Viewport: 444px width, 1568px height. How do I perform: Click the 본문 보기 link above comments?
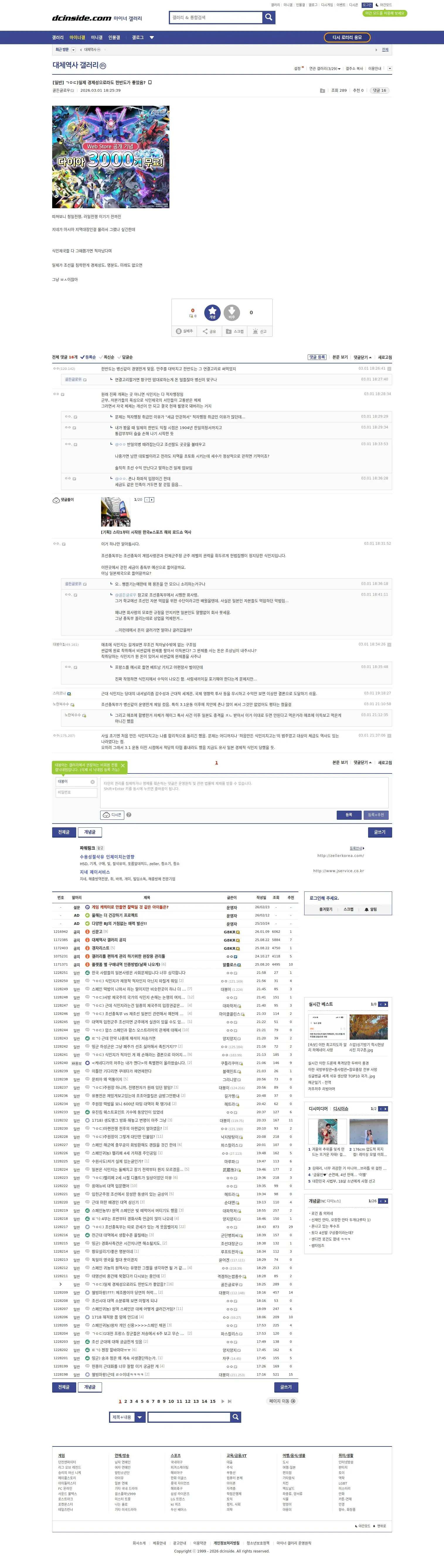(x=340, y=357)
